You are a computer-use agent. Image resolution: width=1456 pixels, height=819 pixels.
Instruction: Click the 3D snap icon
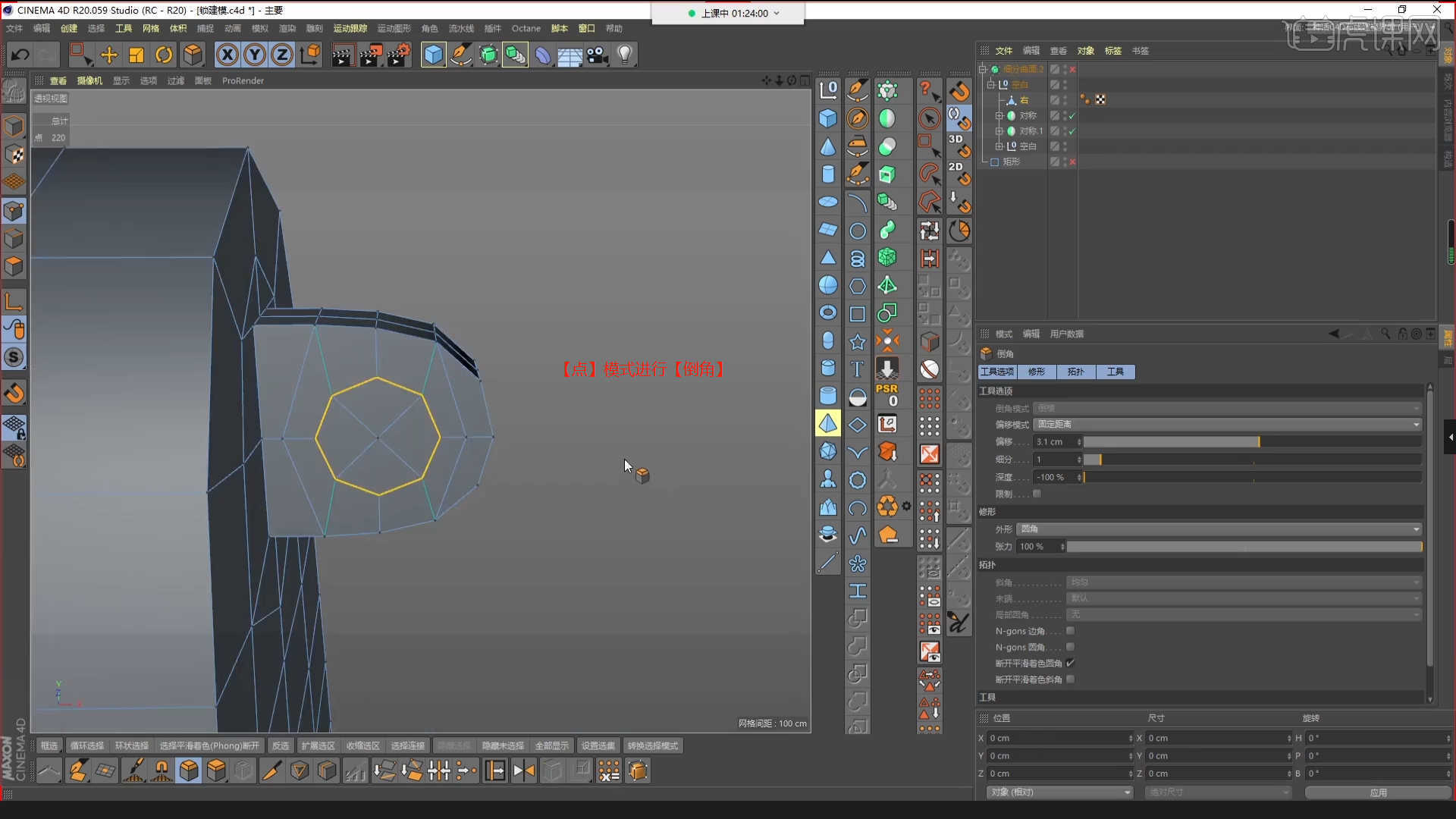(959, 146)
